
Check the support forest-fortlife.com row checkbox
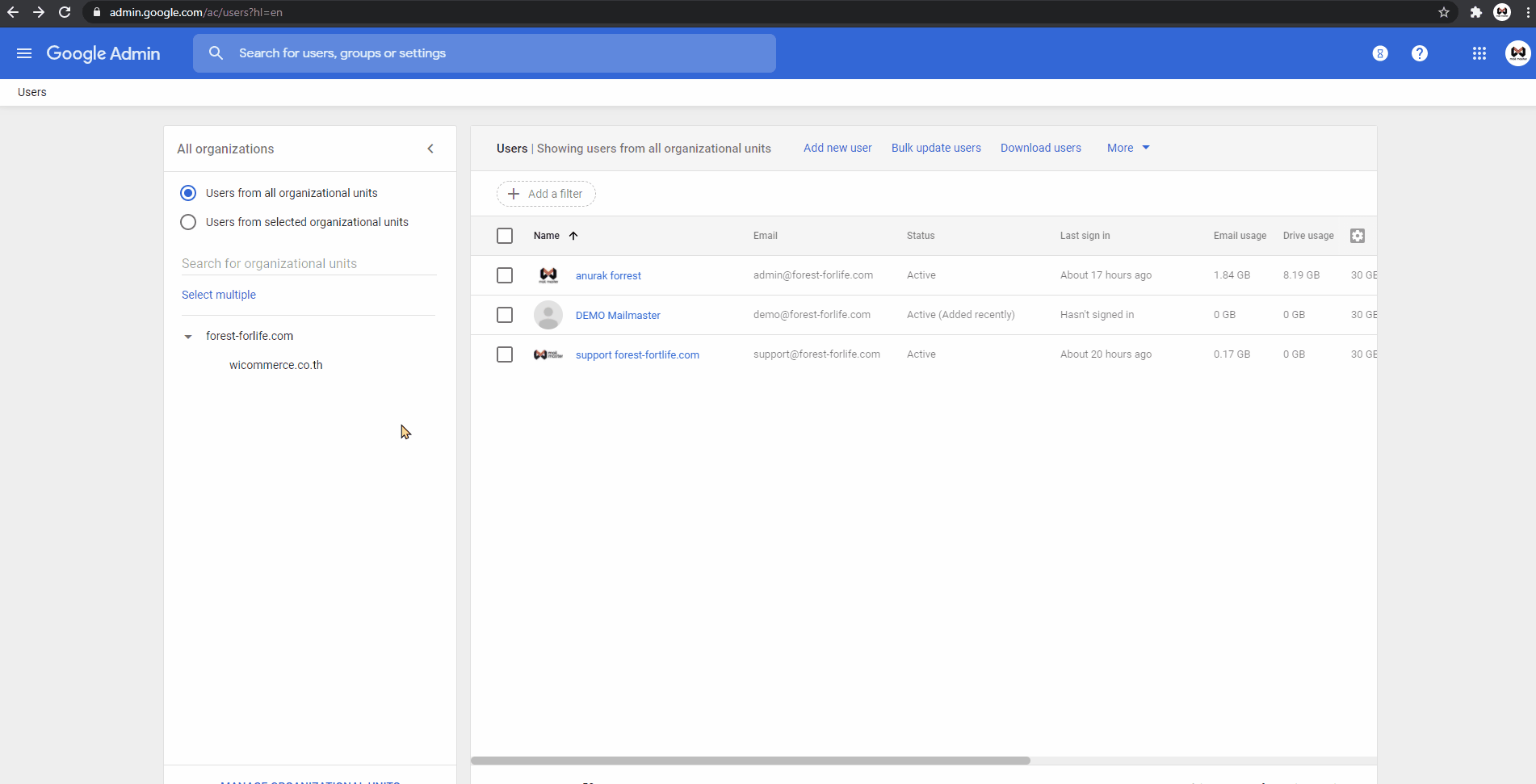(x=505, y=354)
